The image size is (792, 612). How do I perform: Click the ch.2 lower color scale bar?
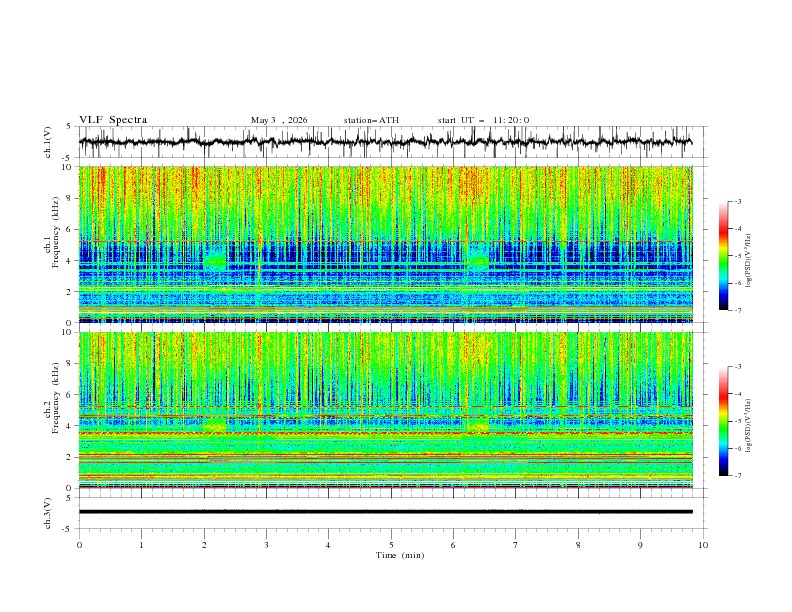tap(723, 421)
